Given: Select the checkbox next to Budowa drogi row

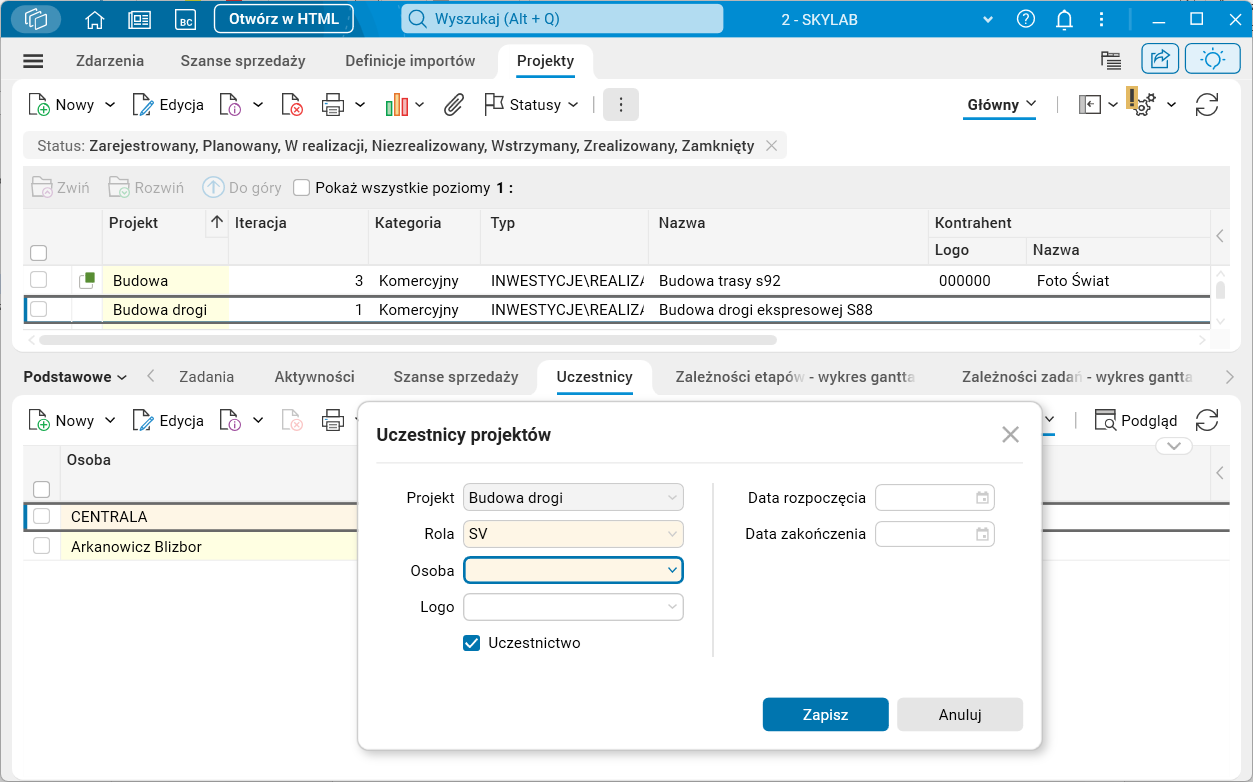Looking at the screenshot, I should (x=38, y=309).
